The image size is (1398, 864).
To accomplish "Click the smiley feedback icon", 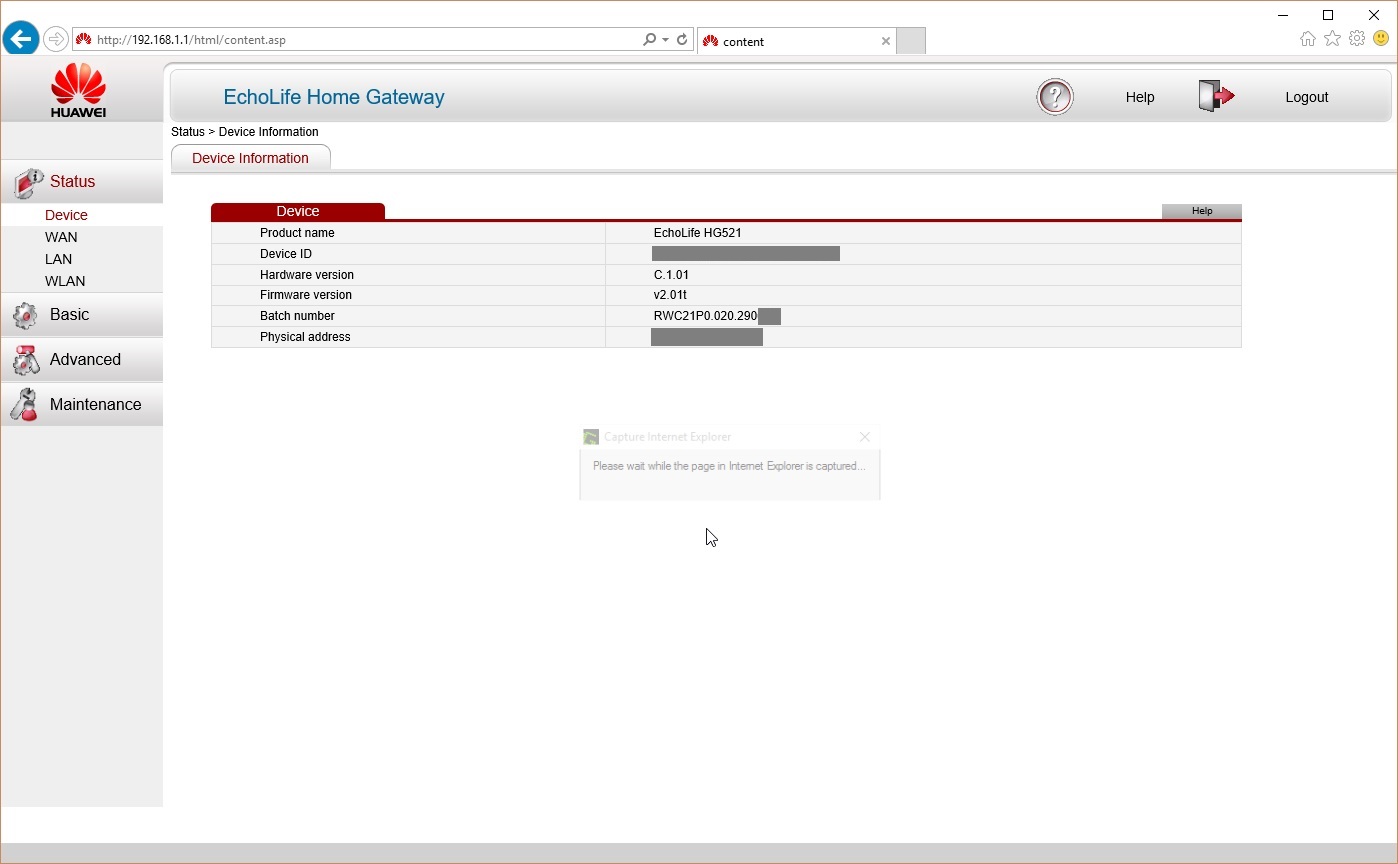I will click(x=1381, y=39).
